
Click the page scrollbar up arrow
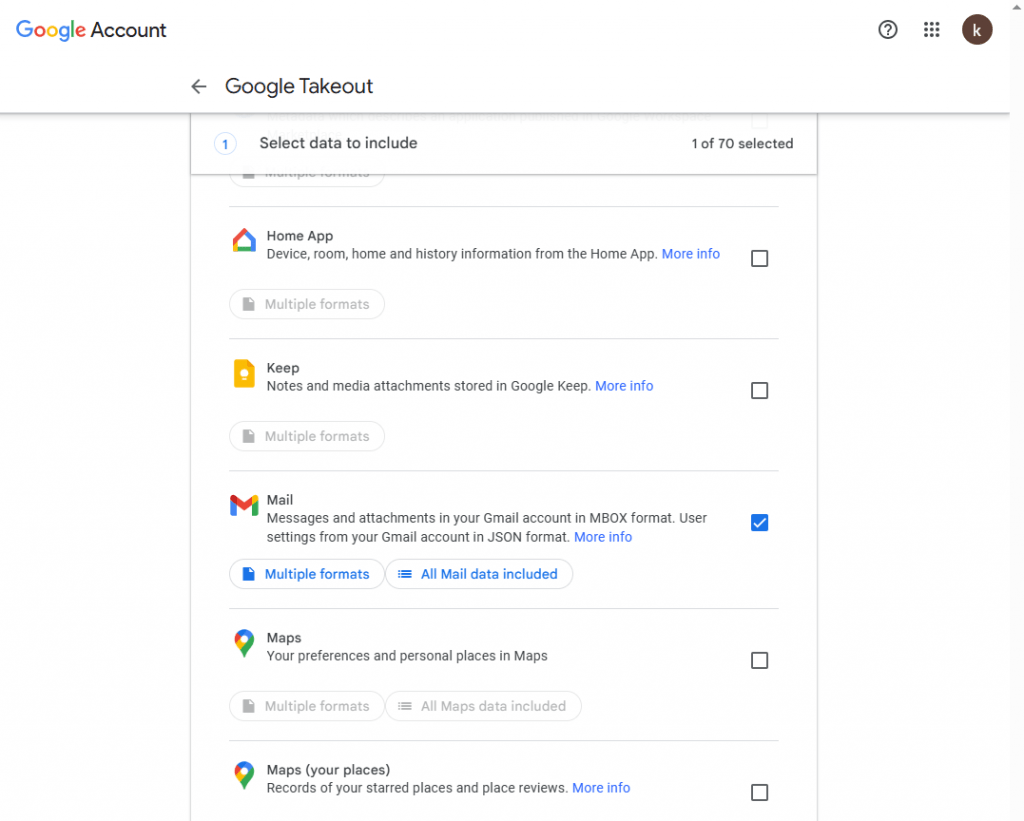point(1017,5)
